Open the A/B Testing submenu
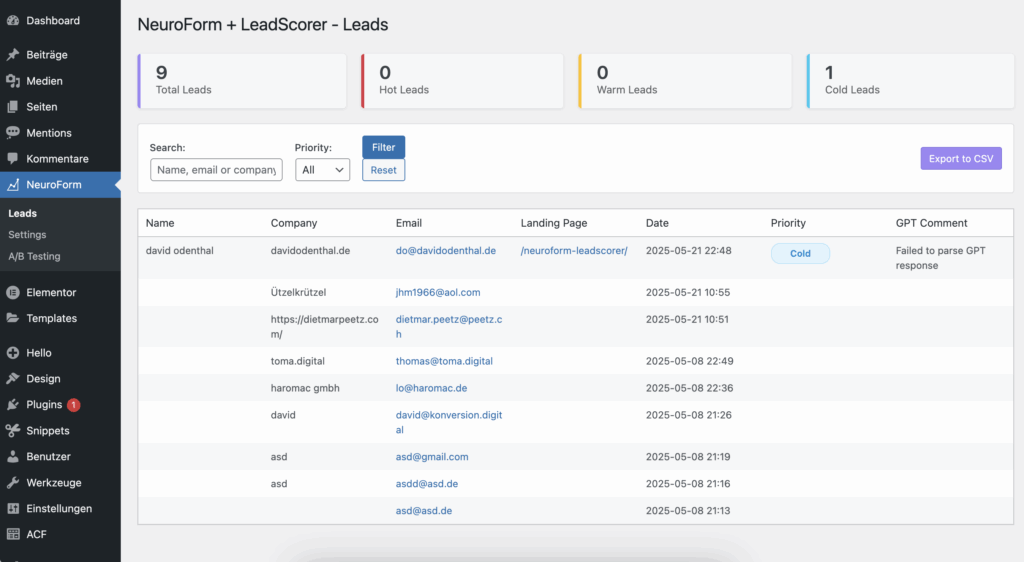Screen dimensions: 1024x562 click(x=35, y=256)
